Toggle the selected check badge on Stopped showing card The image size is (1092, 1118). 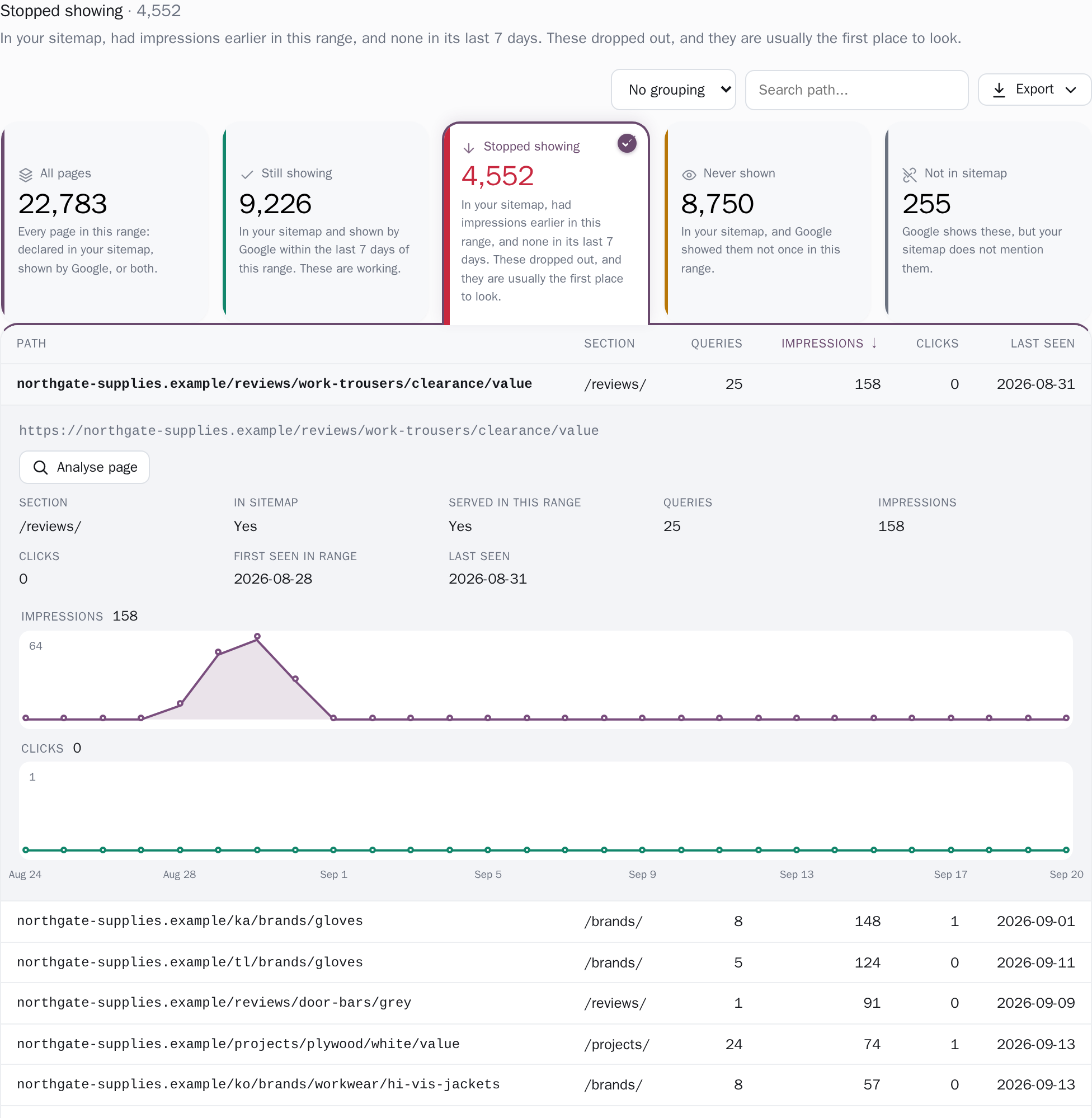pyautogui.click(x=627, y=143)
